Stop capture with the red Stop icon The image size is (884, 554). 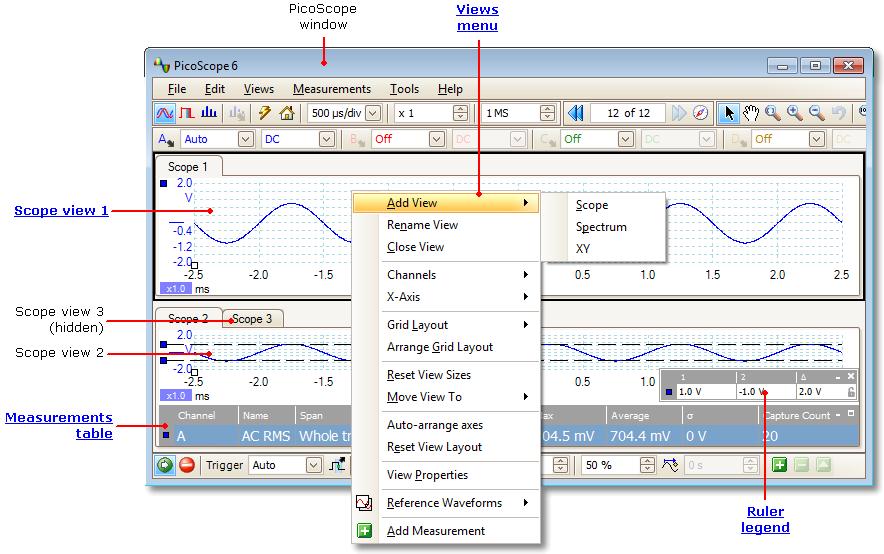(x=187, y=465)
